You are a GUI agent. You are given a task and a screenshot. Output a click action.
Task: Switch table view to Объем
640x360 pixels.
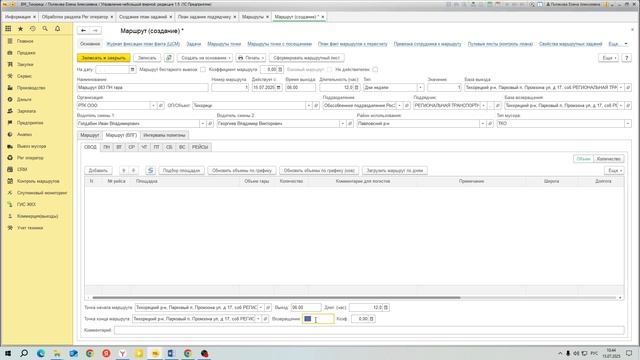click(x=583, y=159)
